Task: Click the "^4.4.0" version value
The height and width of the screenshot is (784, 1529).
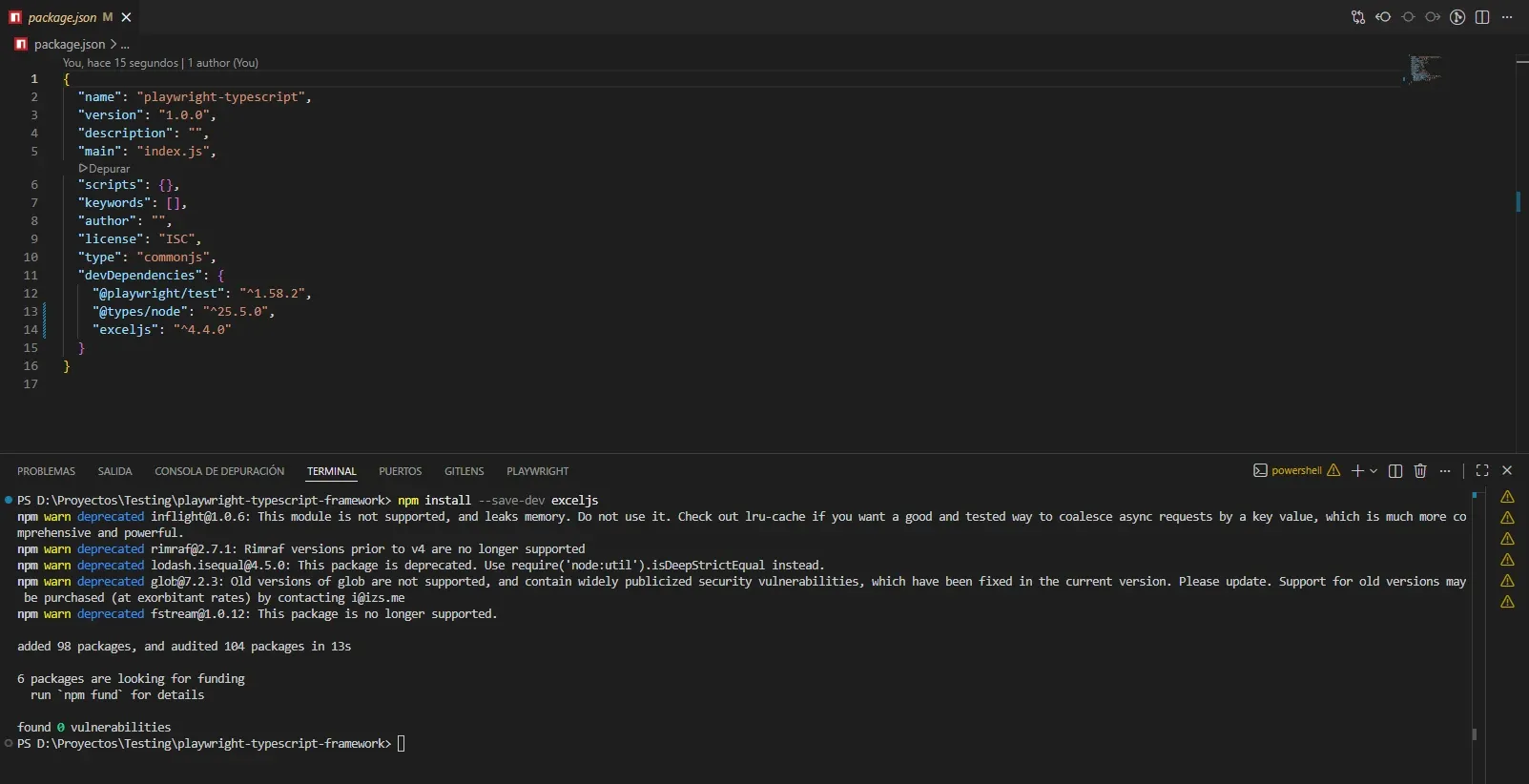Action: pyautogui.click(x=202, y=329)
